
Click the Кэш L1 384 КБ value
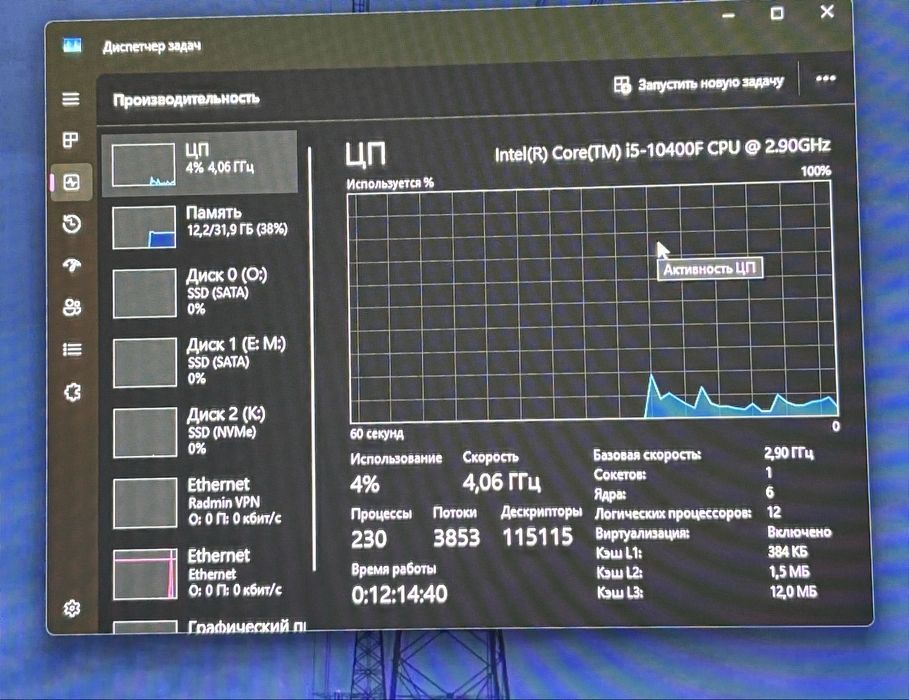(788, 552)
